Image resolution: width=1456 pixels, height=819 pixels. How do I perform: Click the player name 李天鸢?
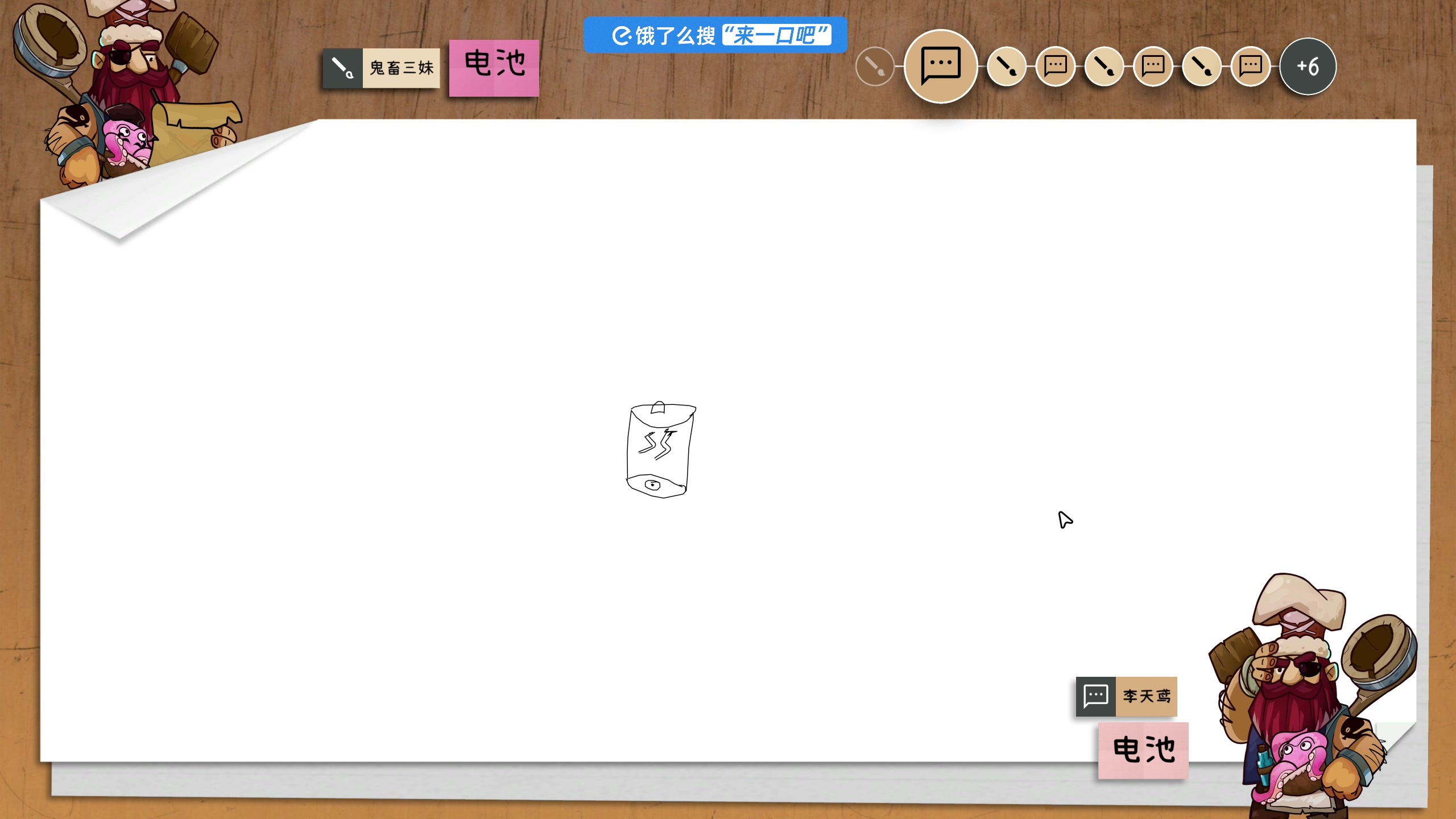[1146, 696]
